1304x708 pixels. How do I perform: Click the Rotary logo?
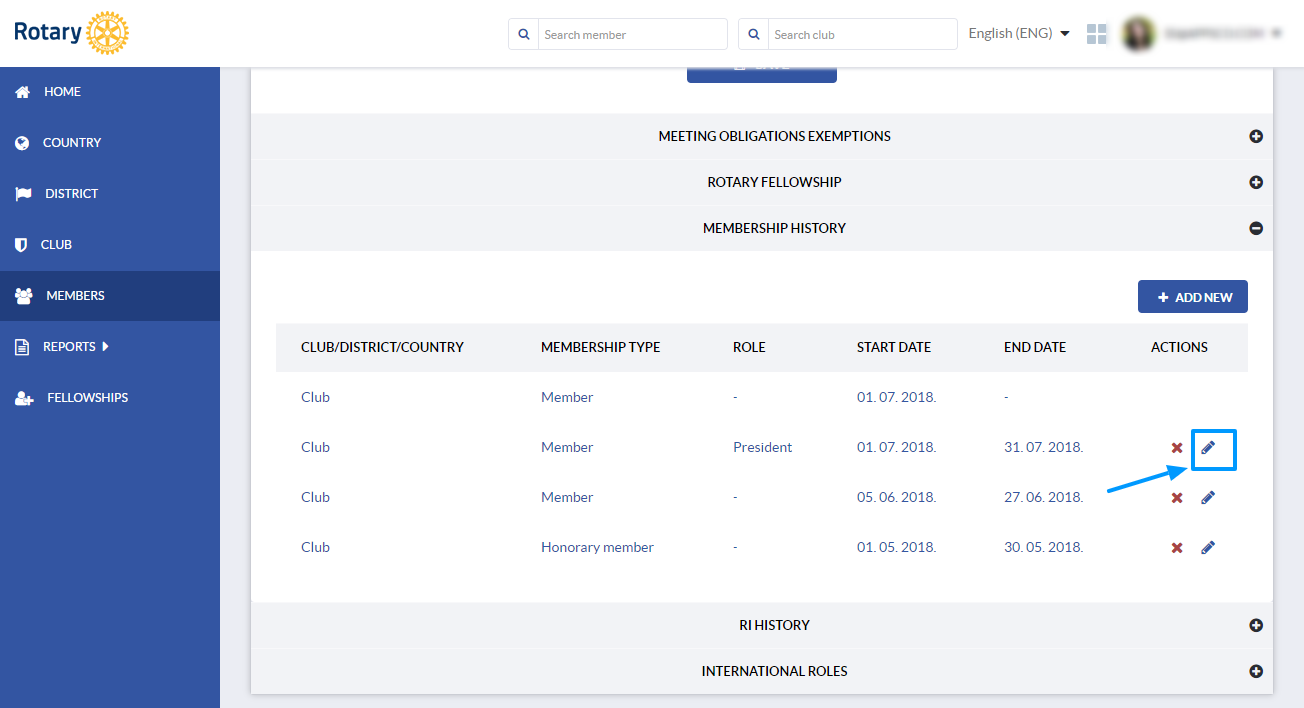[71, 33]
